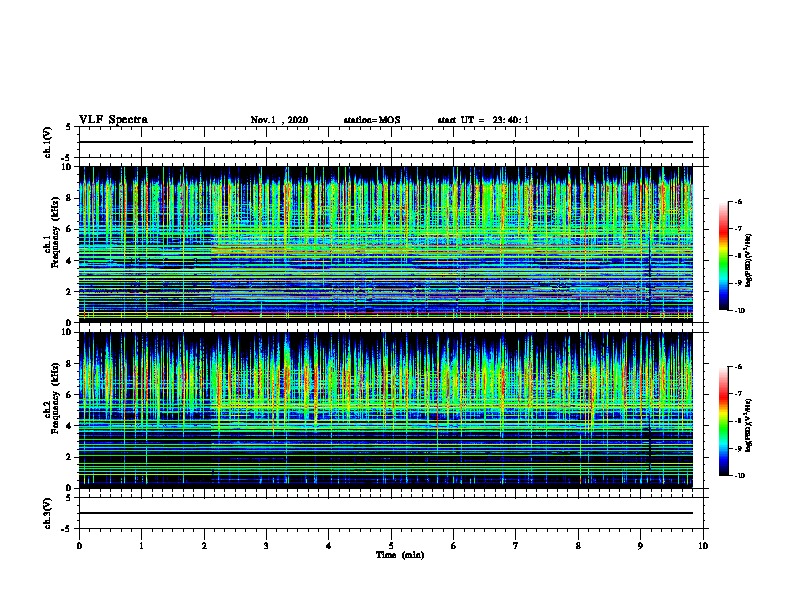
Task: Click the "-6" label on ch.1 colorbar
Action: (x=738, y=202)
